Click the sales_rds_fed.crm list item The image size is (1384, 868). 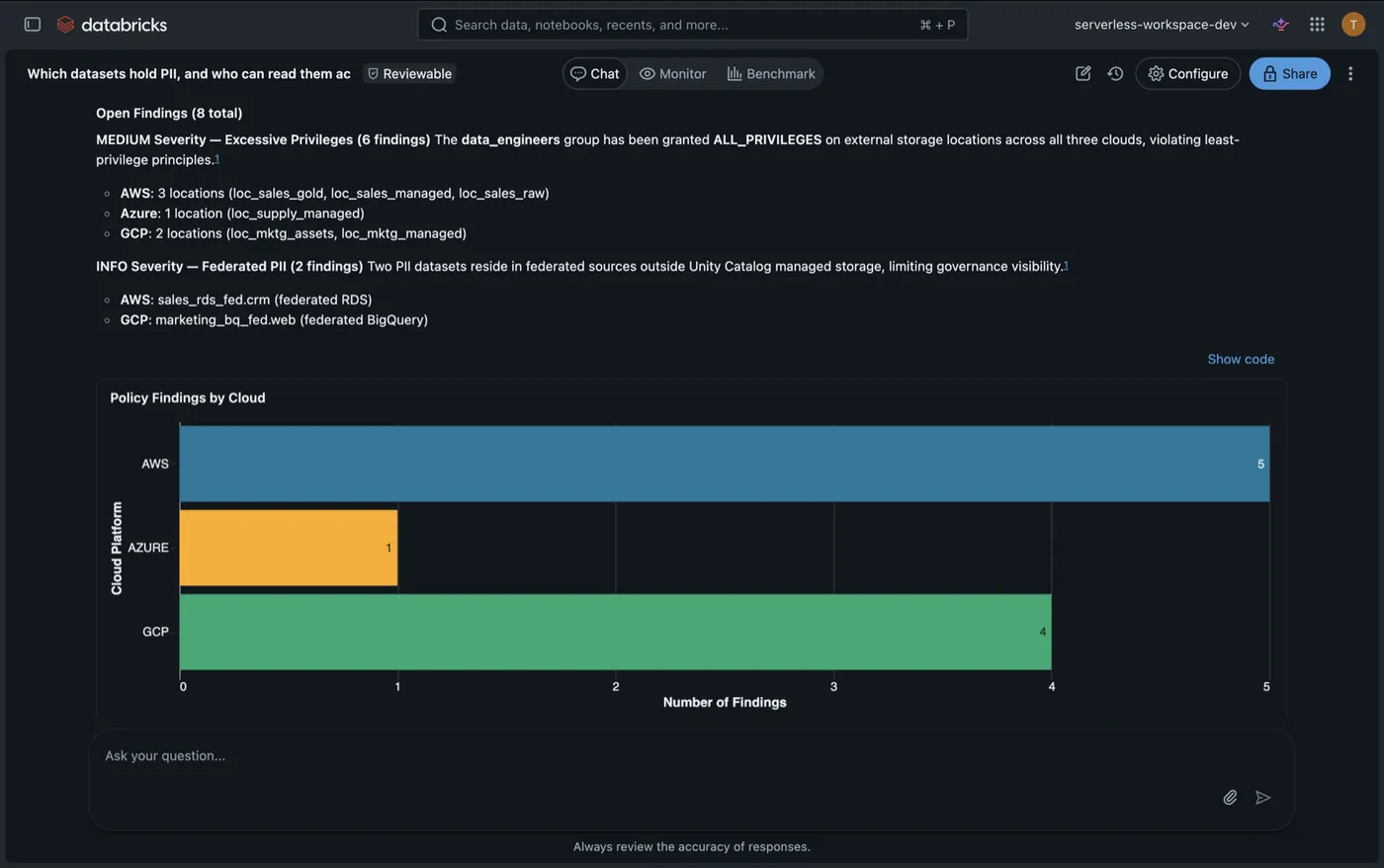click(x=246, y=300)
